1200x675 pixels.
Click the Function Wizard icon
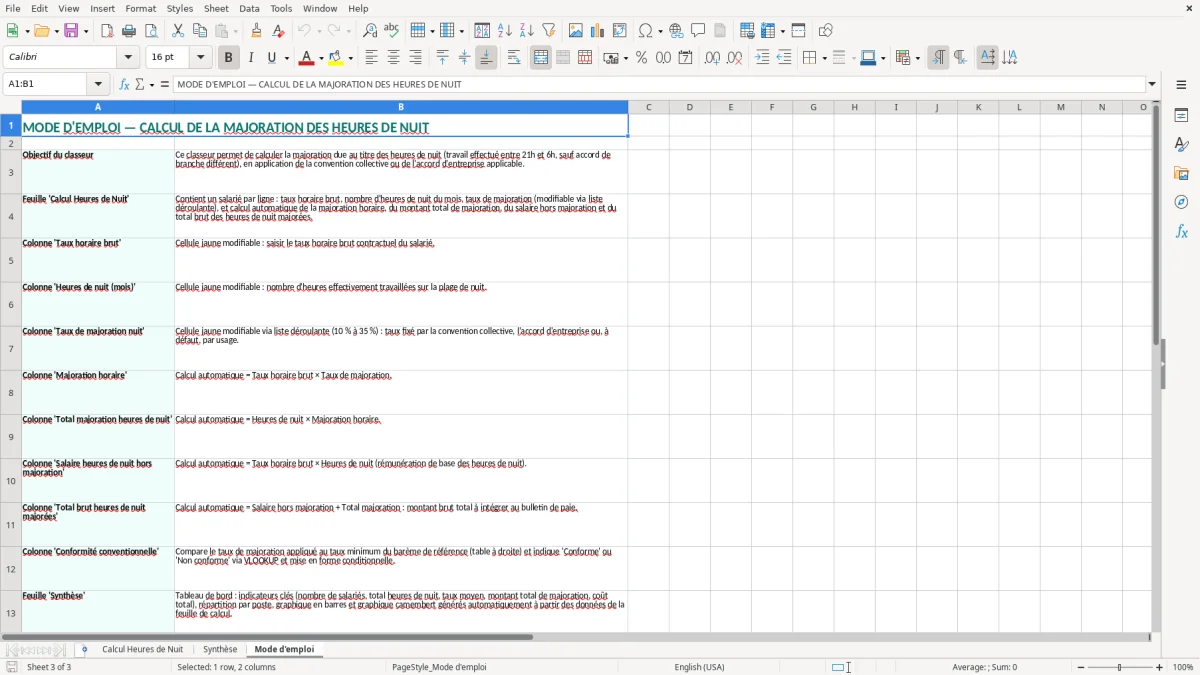[x=125, y=85]
